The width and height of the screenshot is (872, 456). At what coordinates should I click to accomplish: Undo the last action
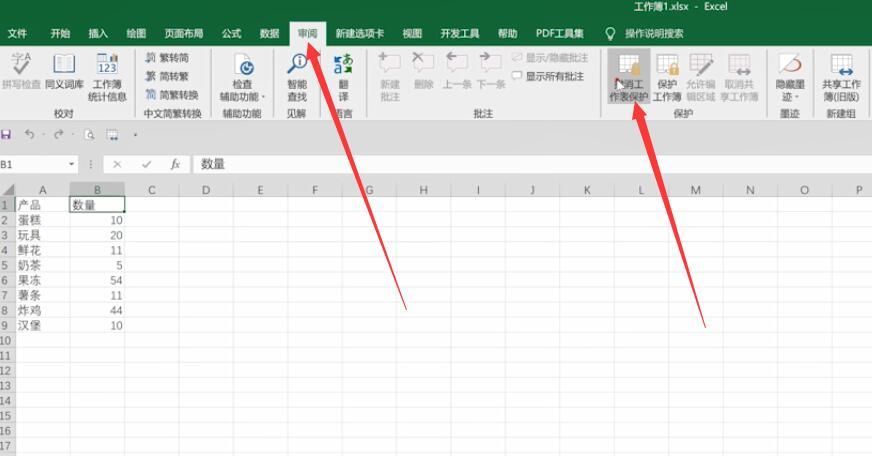pyautogui.click(x=29, y=135)
